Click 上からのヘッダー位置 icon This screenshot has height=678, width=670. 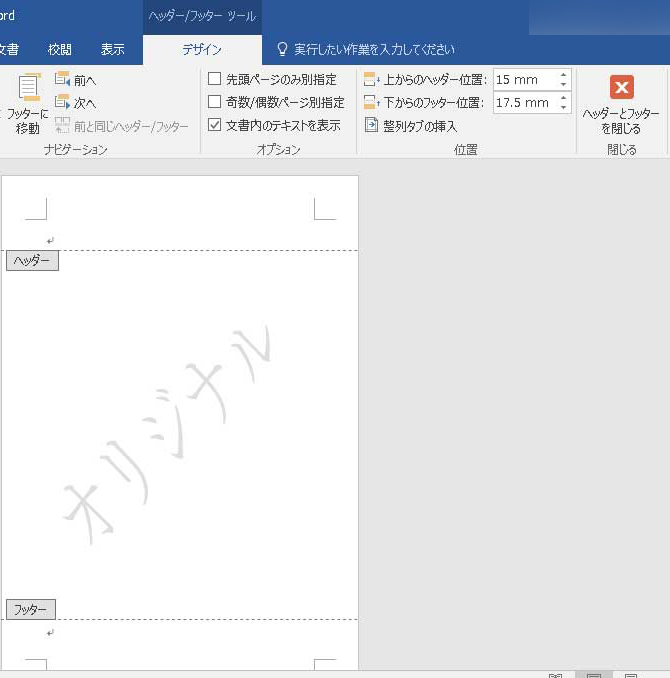point(372,79)
